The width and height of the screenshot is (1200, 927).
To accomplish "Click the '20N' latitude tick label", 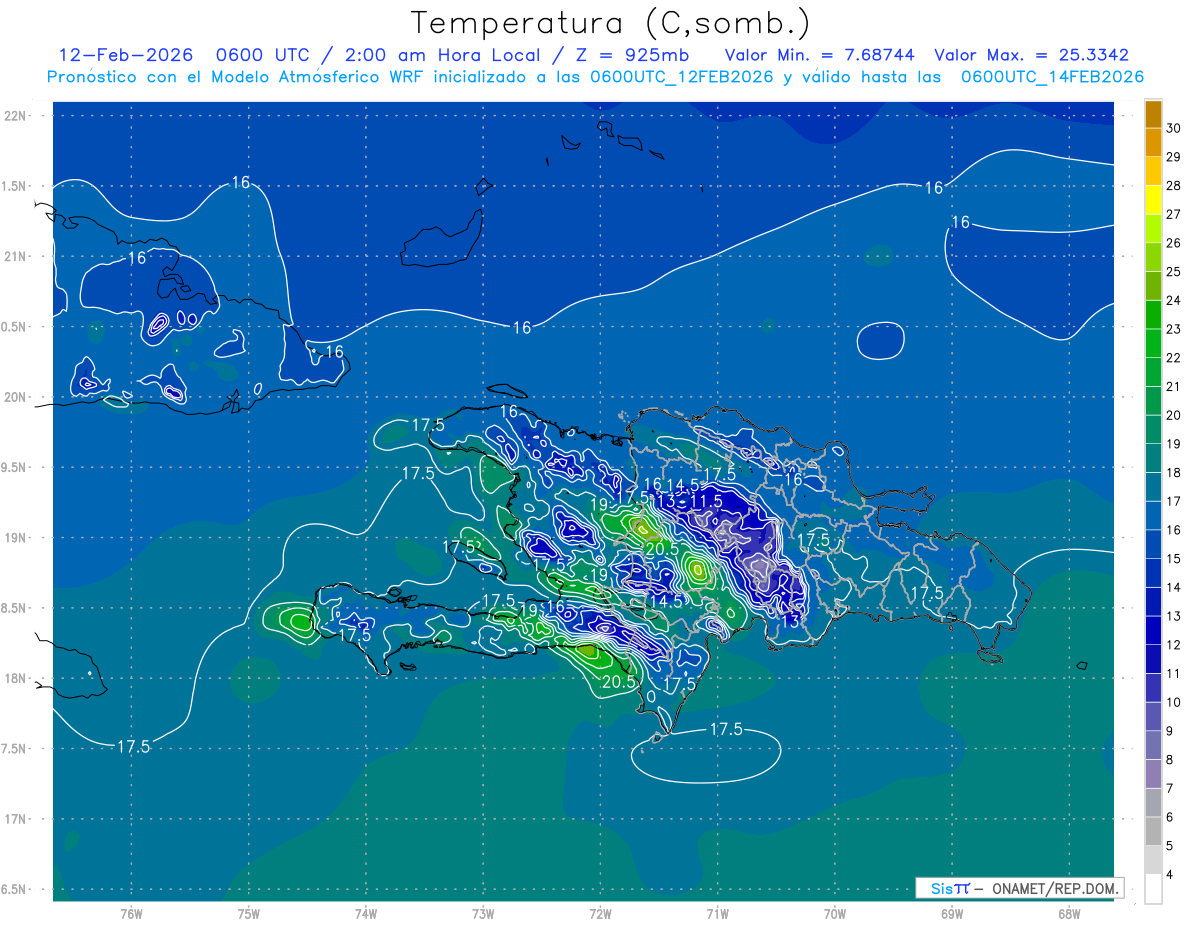I will (15, 398).
